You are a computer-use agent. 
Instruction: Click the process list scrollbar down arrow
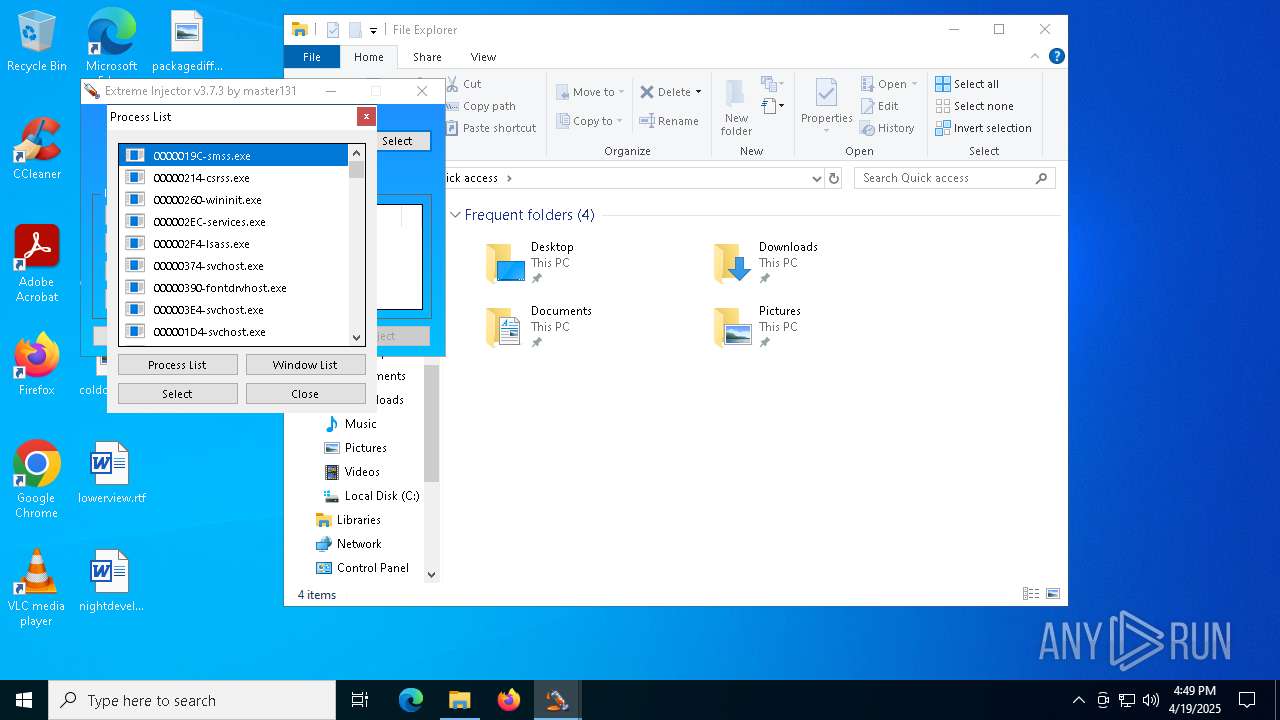pos(356,338)
